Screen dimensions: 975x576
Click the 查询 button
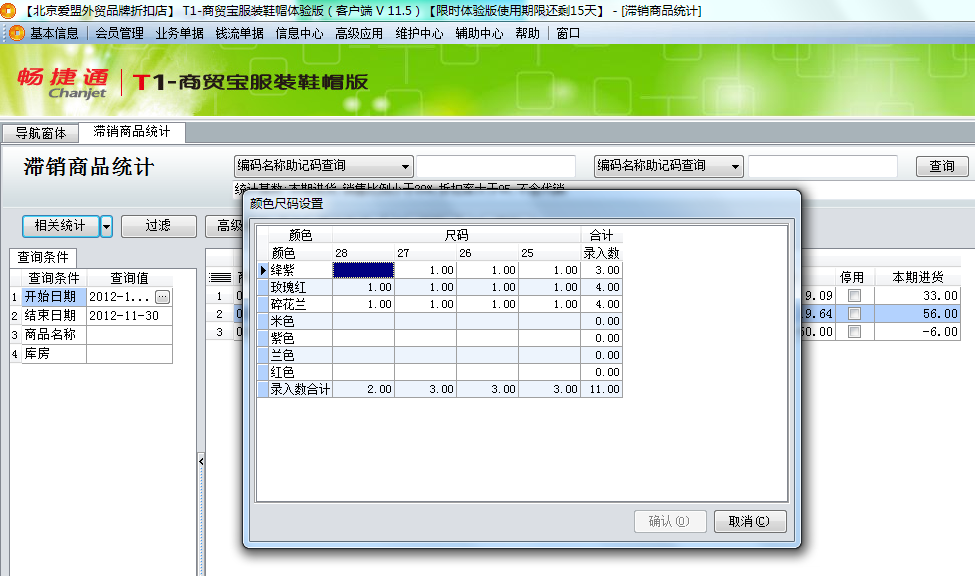coord(941,166)
